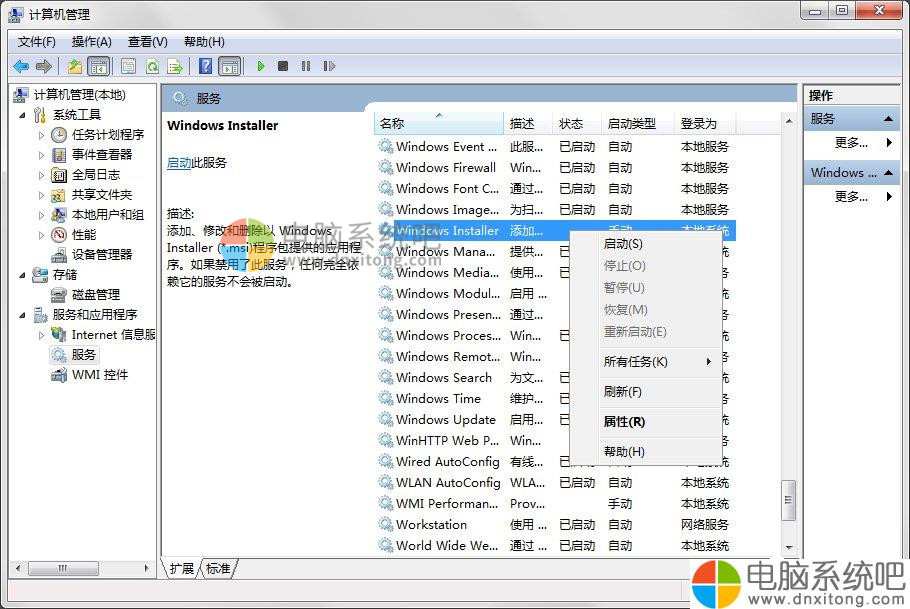This screenshot has height=609, width=910.
Task: Open the Help toolbar icon
Action: [x=205, y=66]
